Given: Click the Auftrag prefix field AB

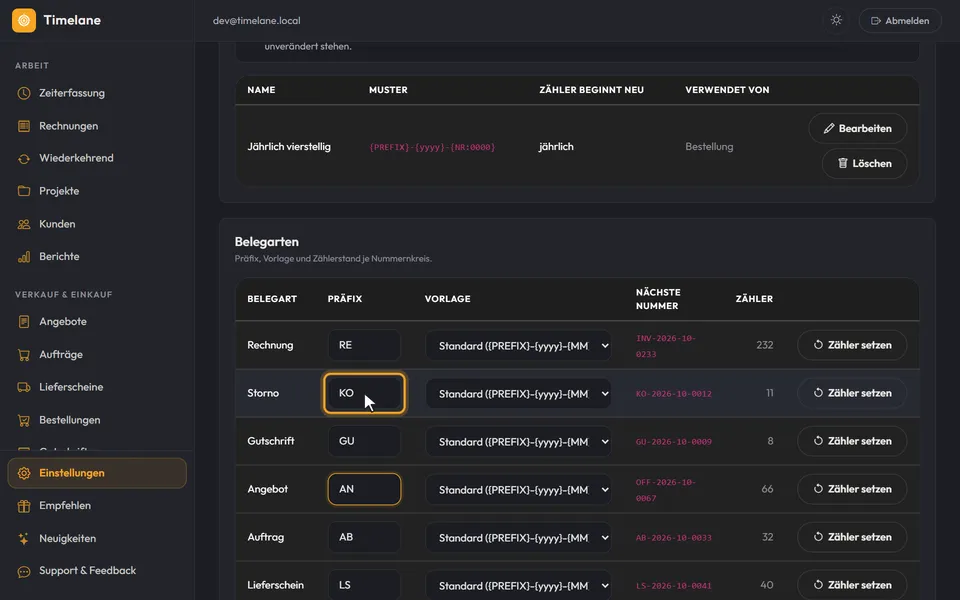Looking at the screenshot, I should point(364,537).
